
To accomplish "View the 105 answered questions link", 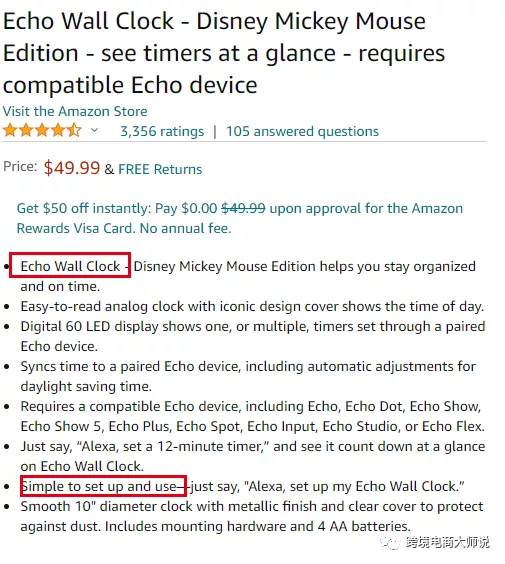I will [x=302, y=131].
